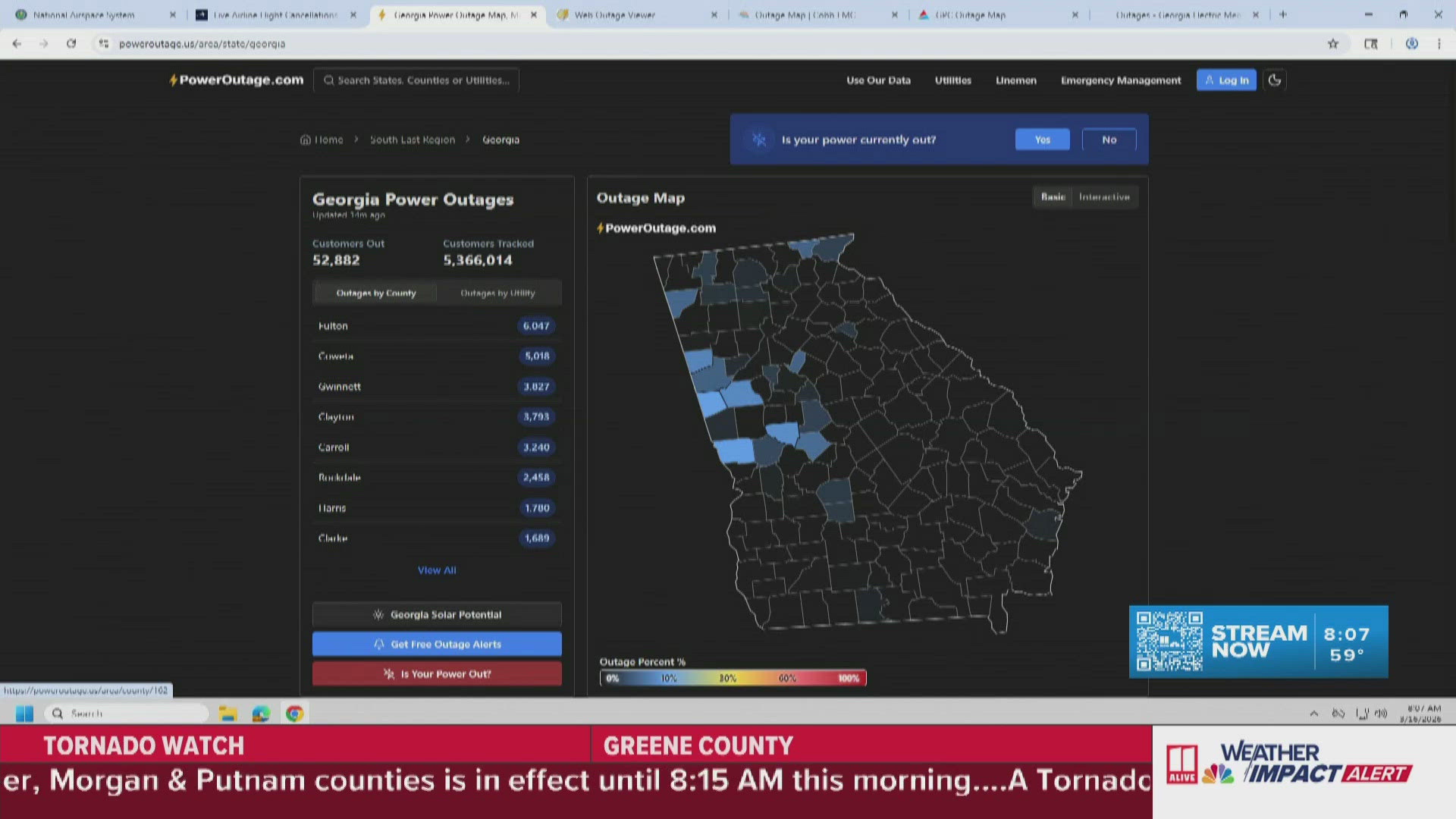Expand the system tray hidden icons chevron
The width and height of the screenshot is (1456, 819).
(x=1314, y=714)
